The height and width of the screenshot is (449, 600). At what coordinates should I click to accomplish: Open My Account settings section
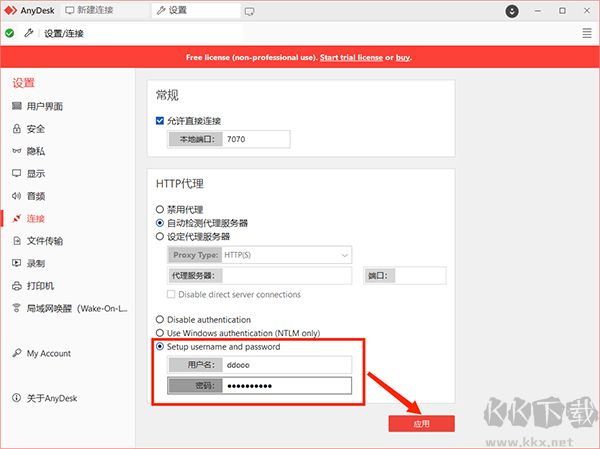49,353
